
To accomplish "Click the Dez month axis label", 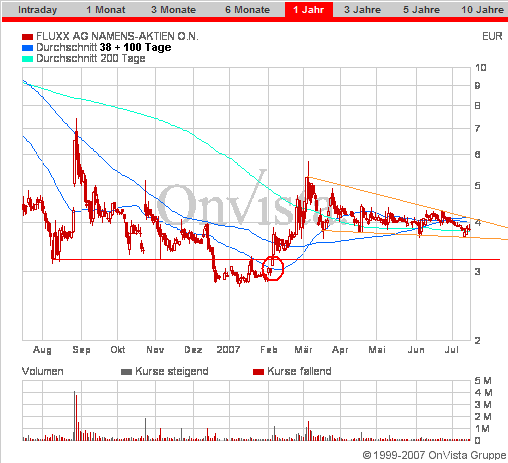I will 193,349.
